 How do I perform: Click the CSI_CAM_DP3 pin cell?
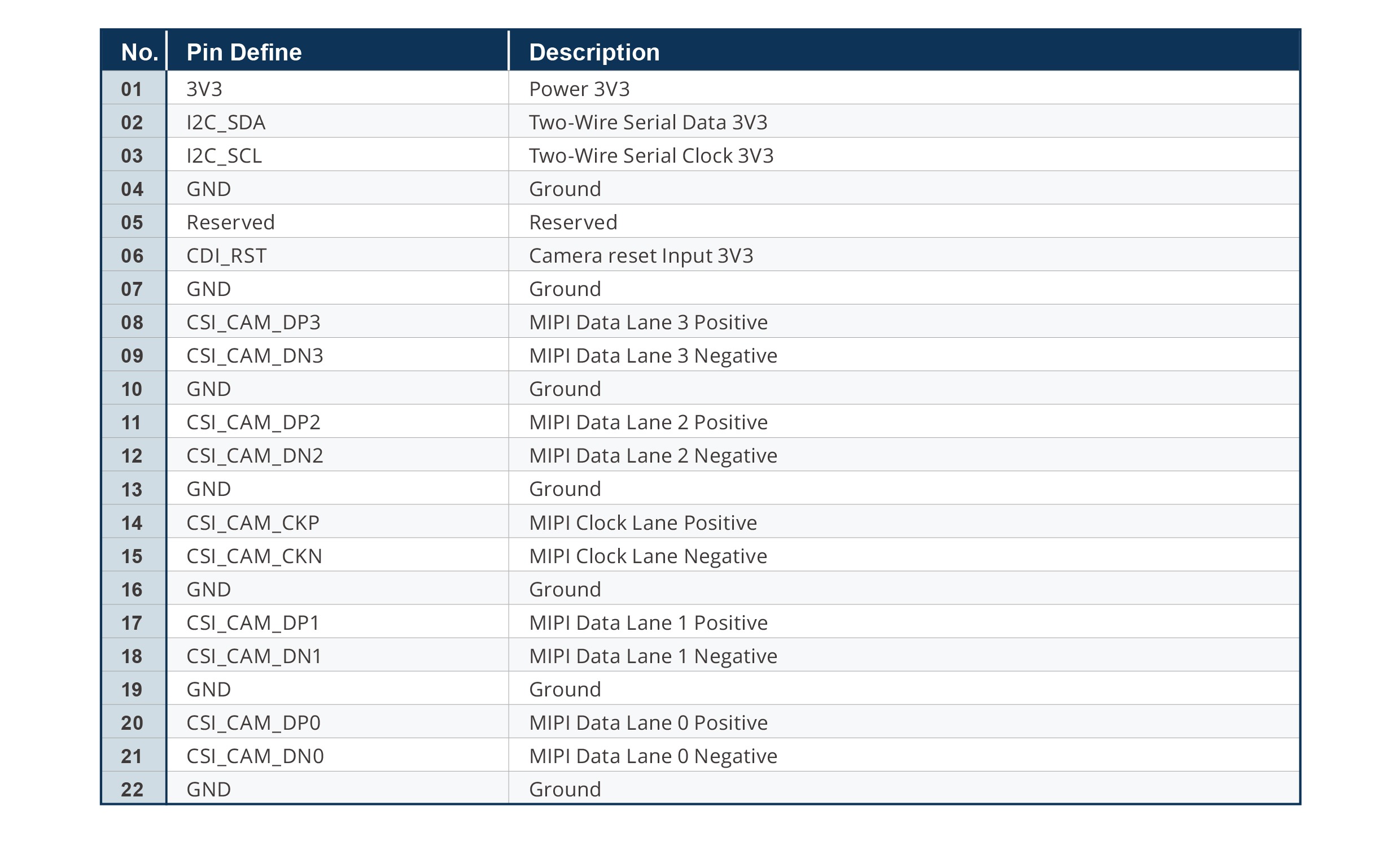(253, 323)
